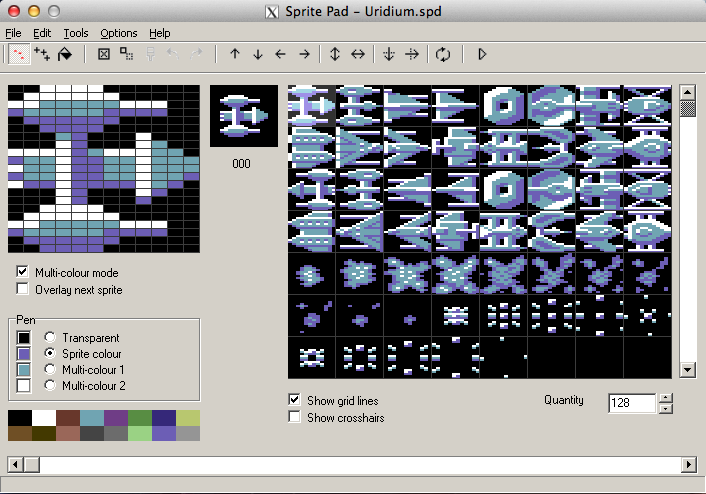Pick the dark blue palette colour
The width and height of the screenshot is (706, 494).
pos(164,418)
